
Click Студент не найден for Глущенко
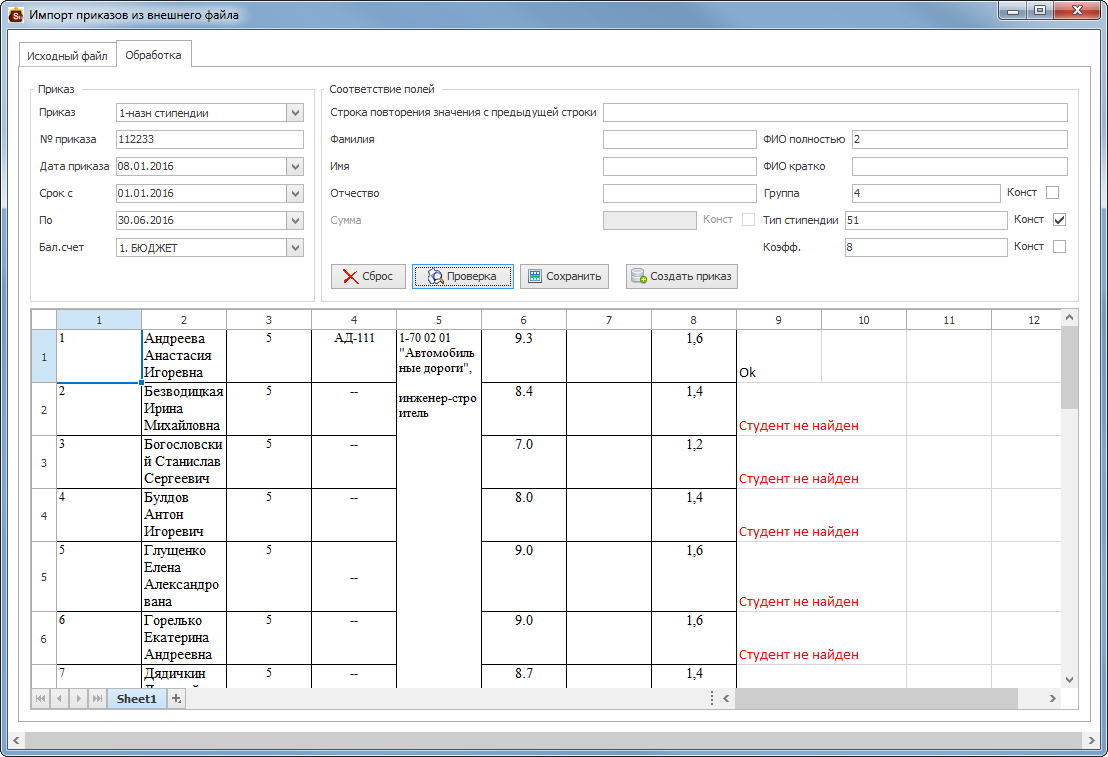point(798,602)
